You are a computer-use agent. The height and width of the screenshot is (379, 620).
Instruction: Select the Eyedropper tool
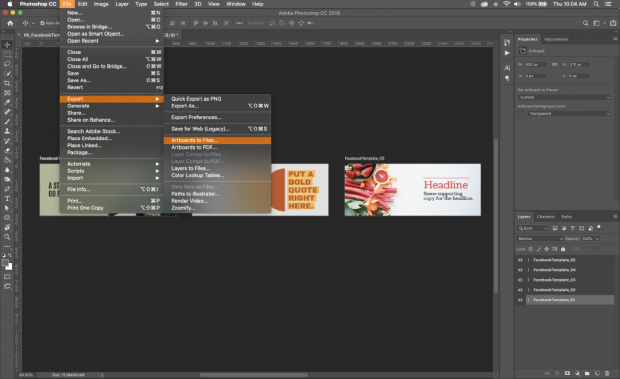[x=7, y=102]
